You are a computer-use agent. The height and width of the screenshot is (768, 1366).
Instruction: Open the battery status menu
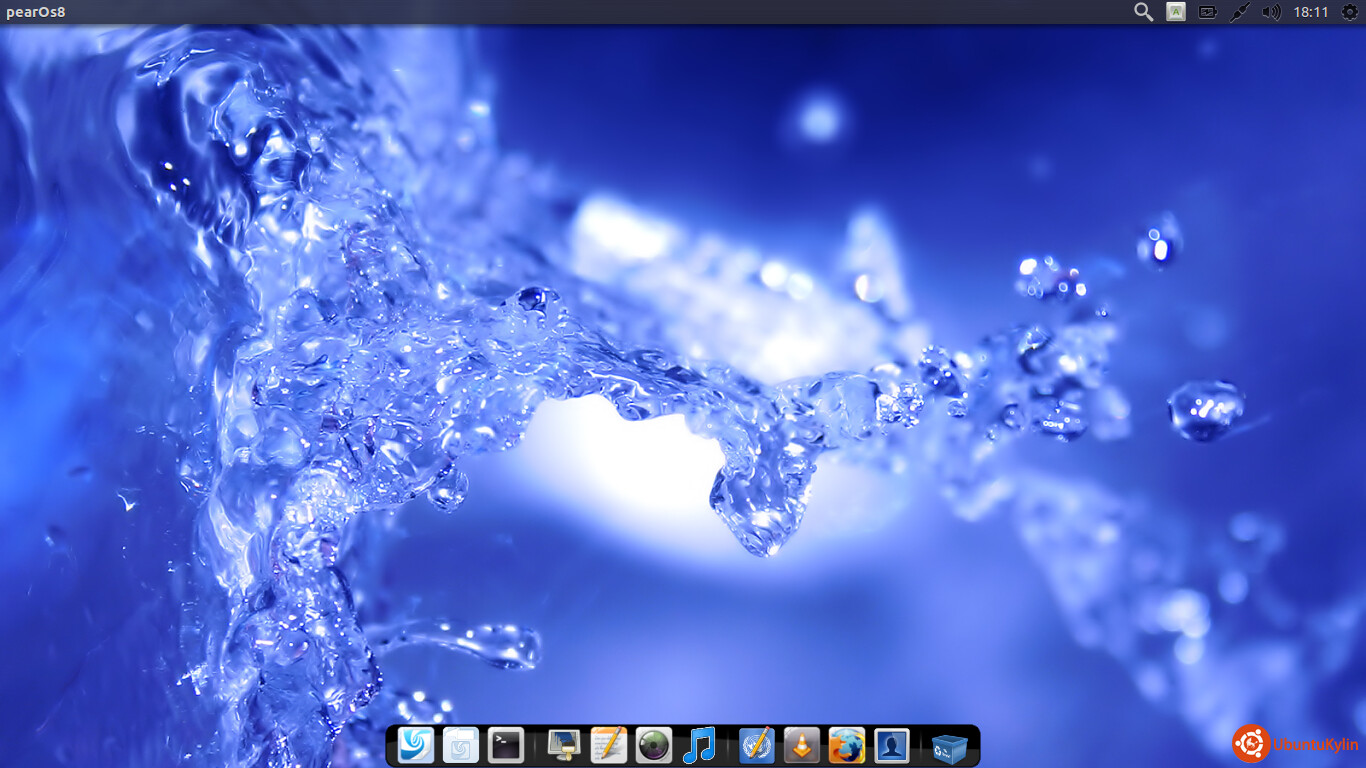(x=1208, y=12)
